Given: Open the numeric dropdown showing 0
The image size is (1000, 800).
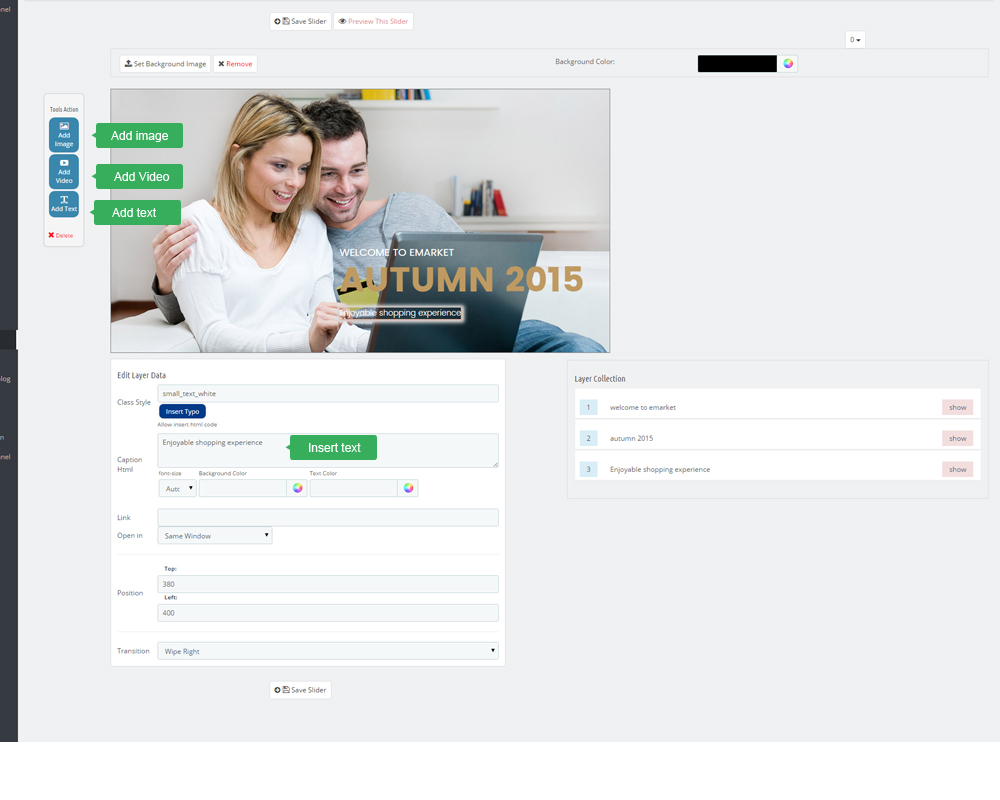Looking at the screenshot, I should pyautogui.click(x=855, y=40).
